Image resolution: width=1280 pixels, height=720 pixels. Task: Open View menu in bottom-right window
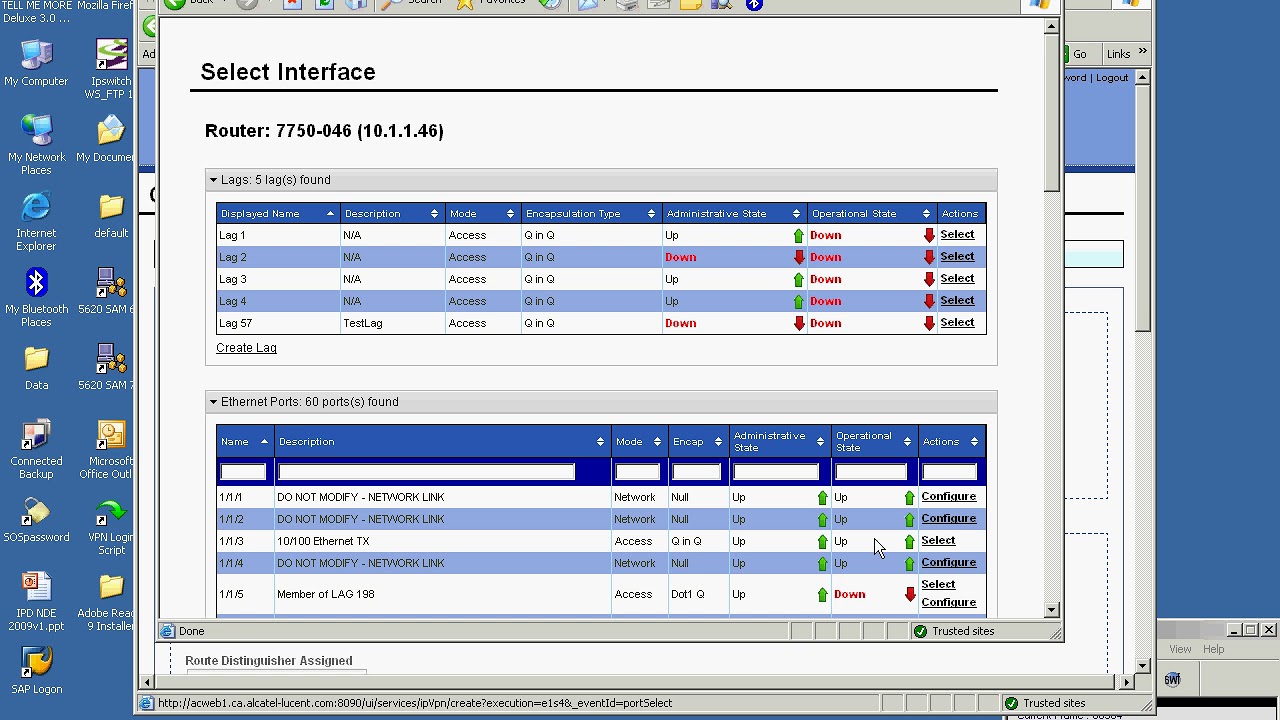pos(1180,650)
